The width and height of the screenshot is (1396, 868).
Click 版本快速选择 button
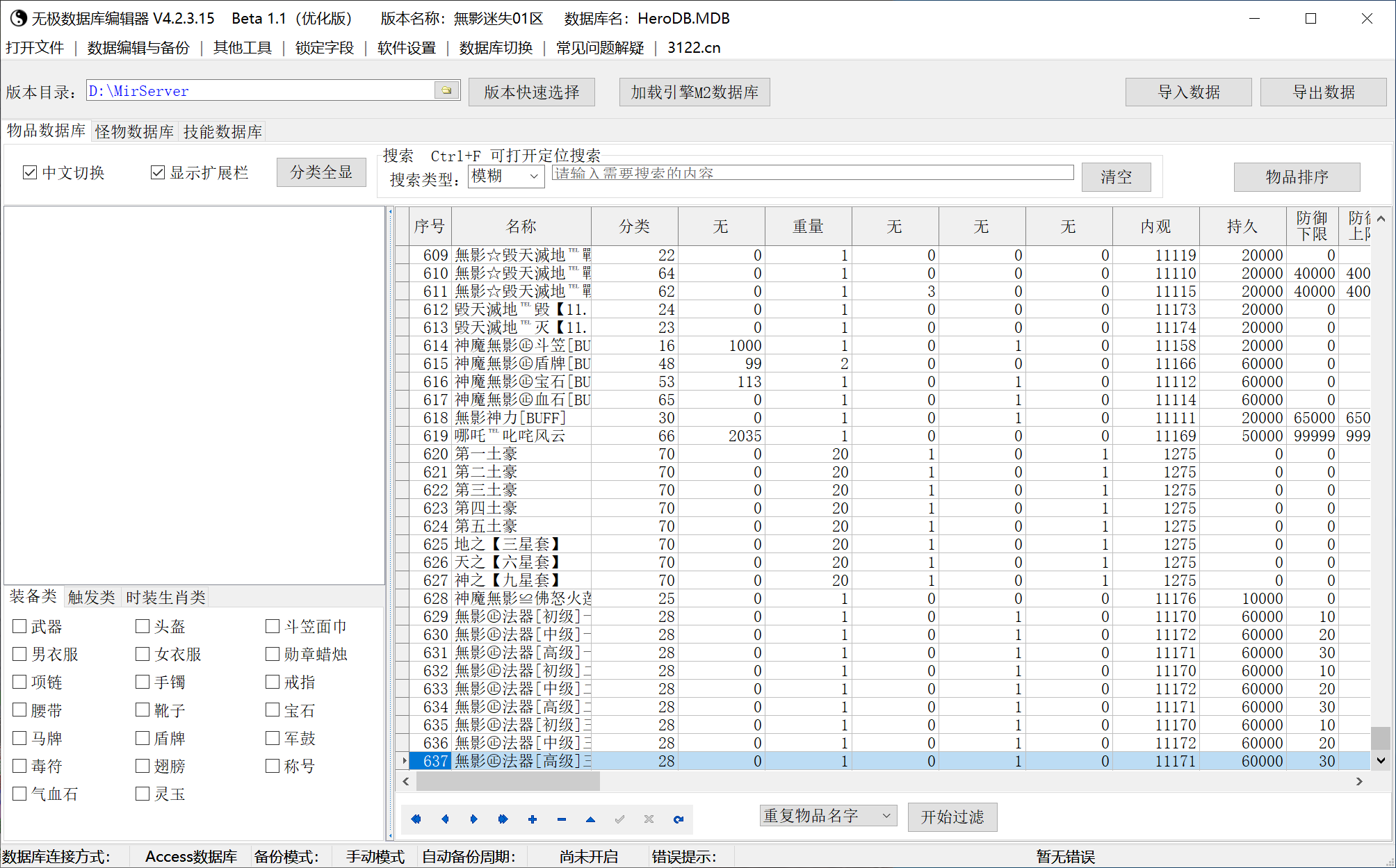coord(532,92)
